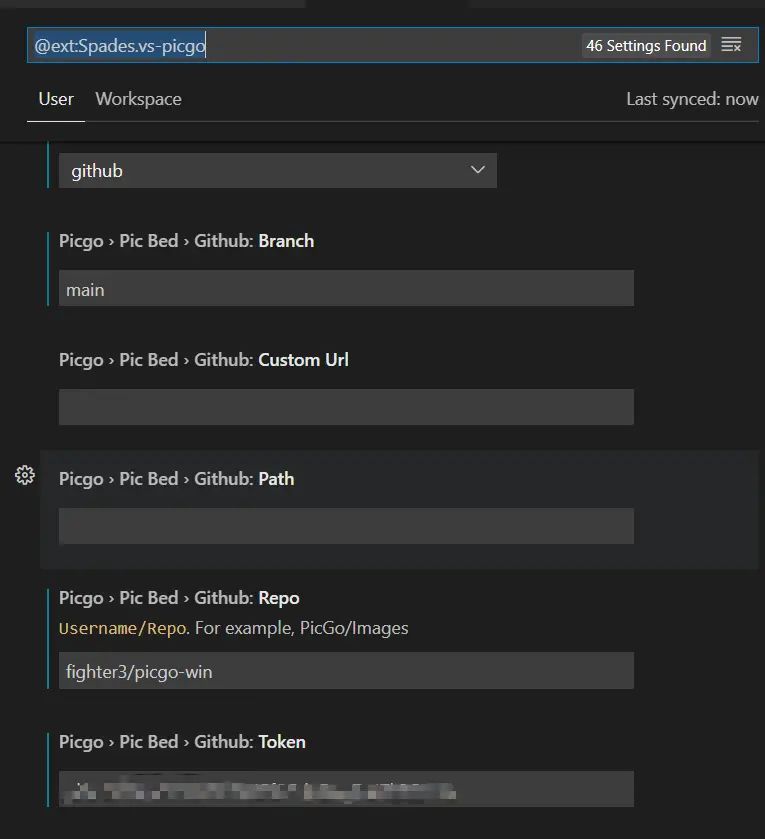Click the empty Github Path input field
Screen dimensions: 765x839
(x=346, y=526)
